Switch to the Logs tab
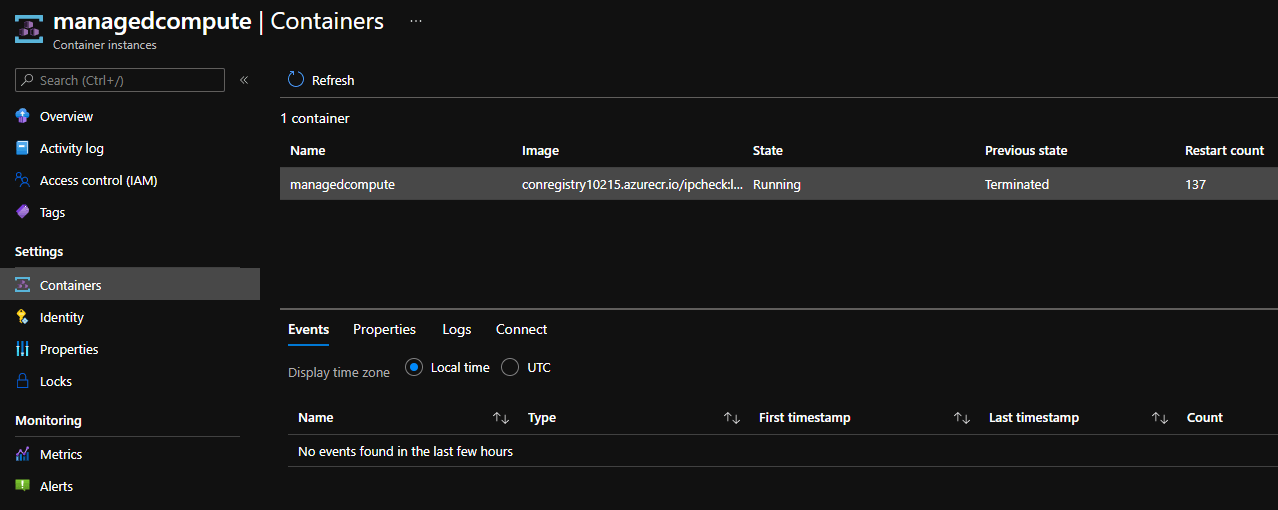 [x=456, y=329]
